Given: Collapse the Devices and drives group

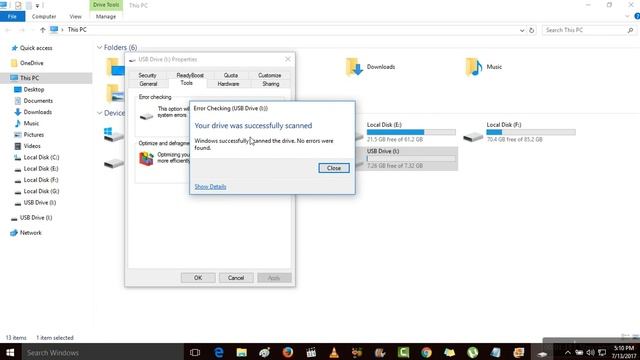Looking at the screenshot, I should (x=99, y=113).
